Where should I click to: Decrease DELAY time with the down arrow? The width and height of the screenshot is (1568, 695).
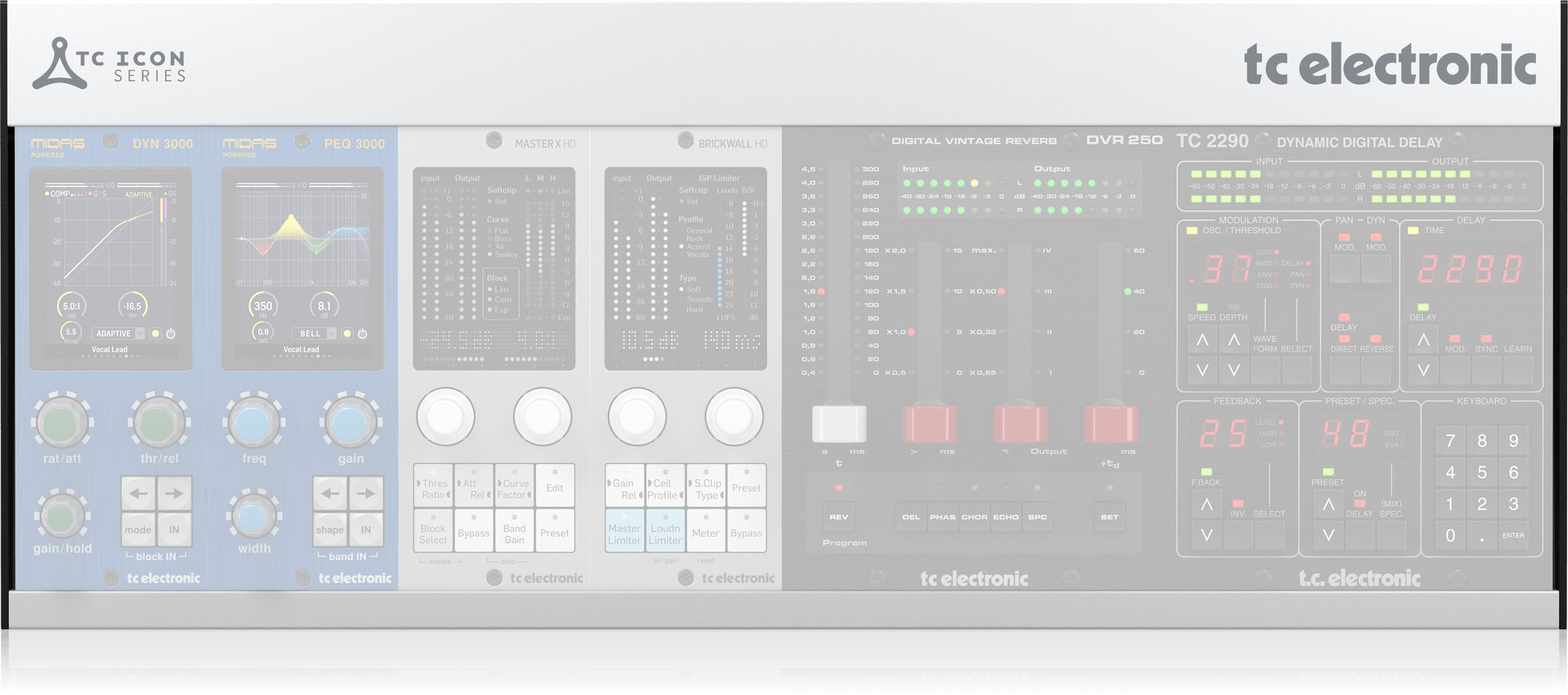click(x=1424, y=370)
